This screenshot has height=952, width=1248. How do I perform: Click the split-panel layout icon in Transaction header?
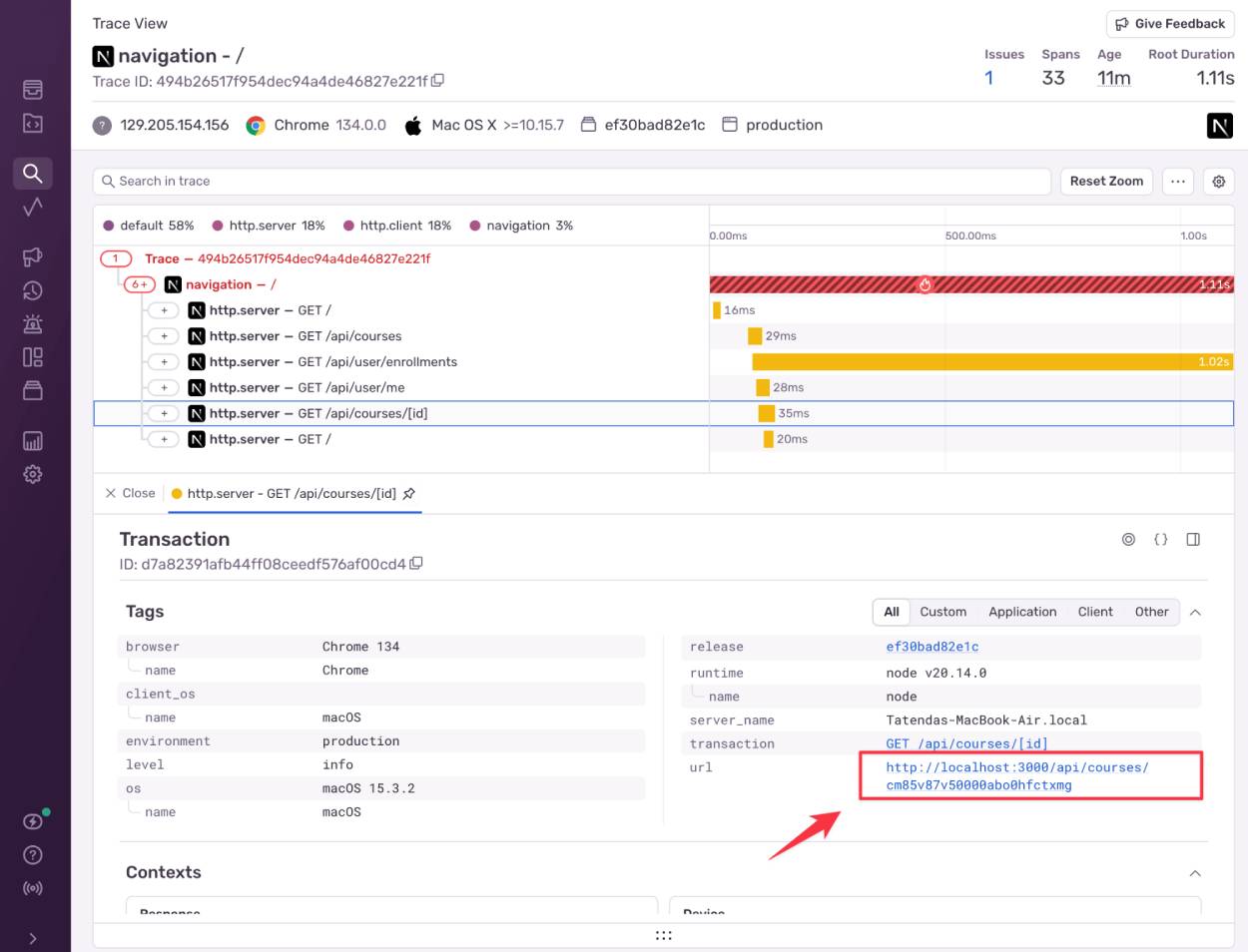click(1192, 539)
